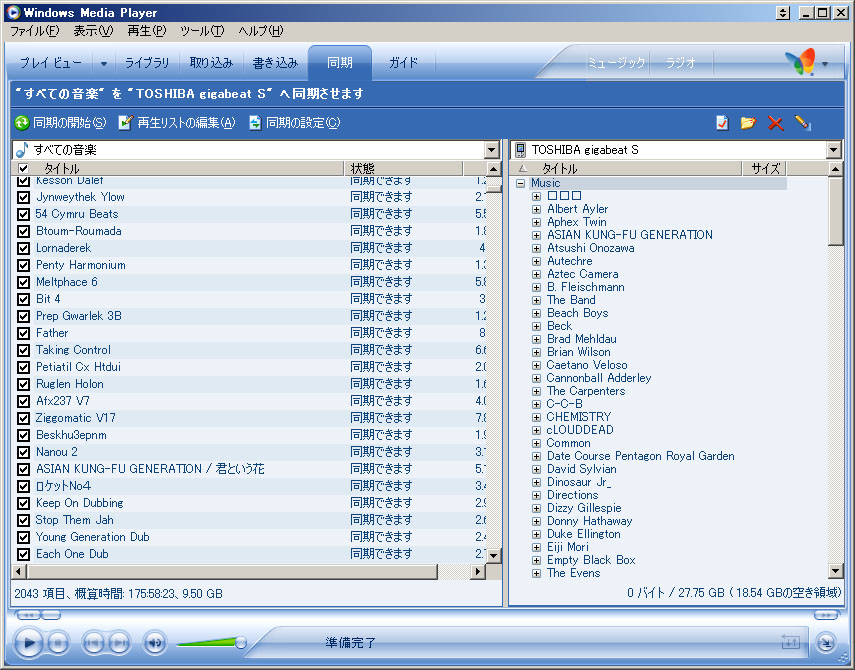The height and width of the screenshot is (670, 855).
Task: Select the track 'Stop Them Jah'
Action: point(75,520)
